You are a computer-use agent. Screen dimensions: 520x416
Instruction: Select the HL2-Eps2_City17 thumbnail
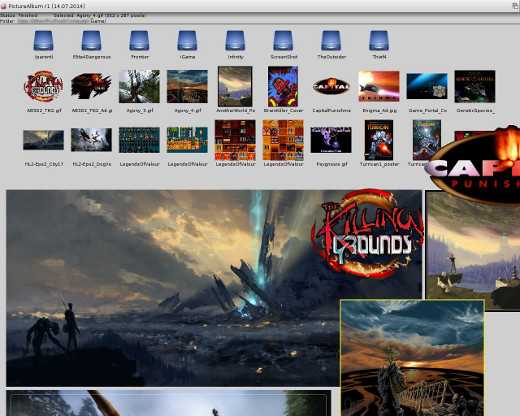click(43, 140)
